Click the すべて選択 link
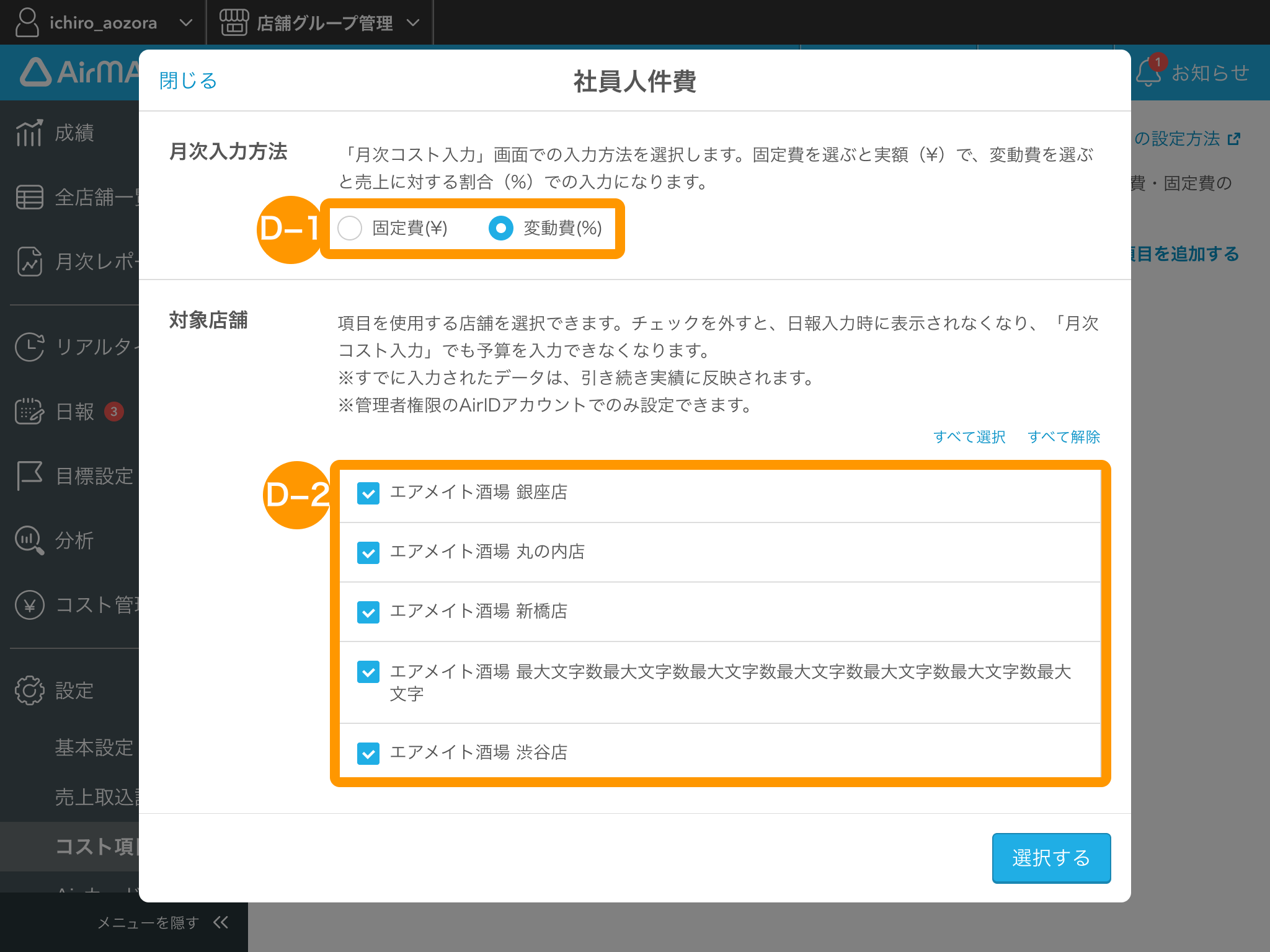Image resolution: width=1270 pixels, height=952 pixels. click(x=969, y=437)
